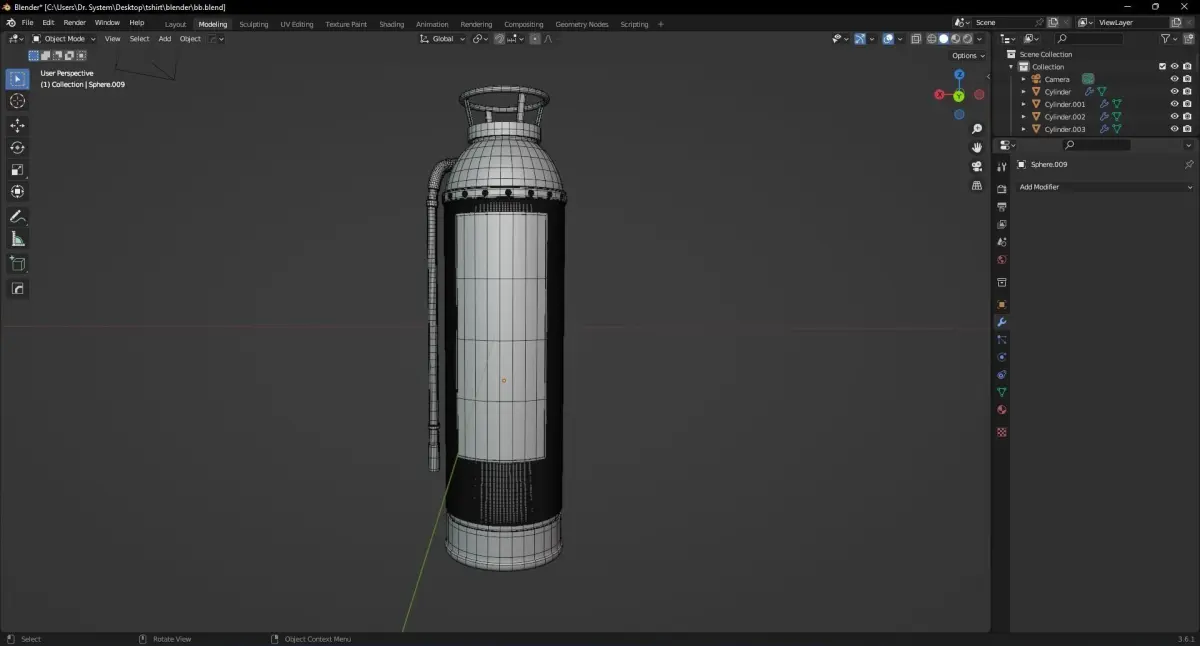The height and width of the screenshot is (646, 1200).
Task: Open the Tool properties tab
Action: [1001, 166]
